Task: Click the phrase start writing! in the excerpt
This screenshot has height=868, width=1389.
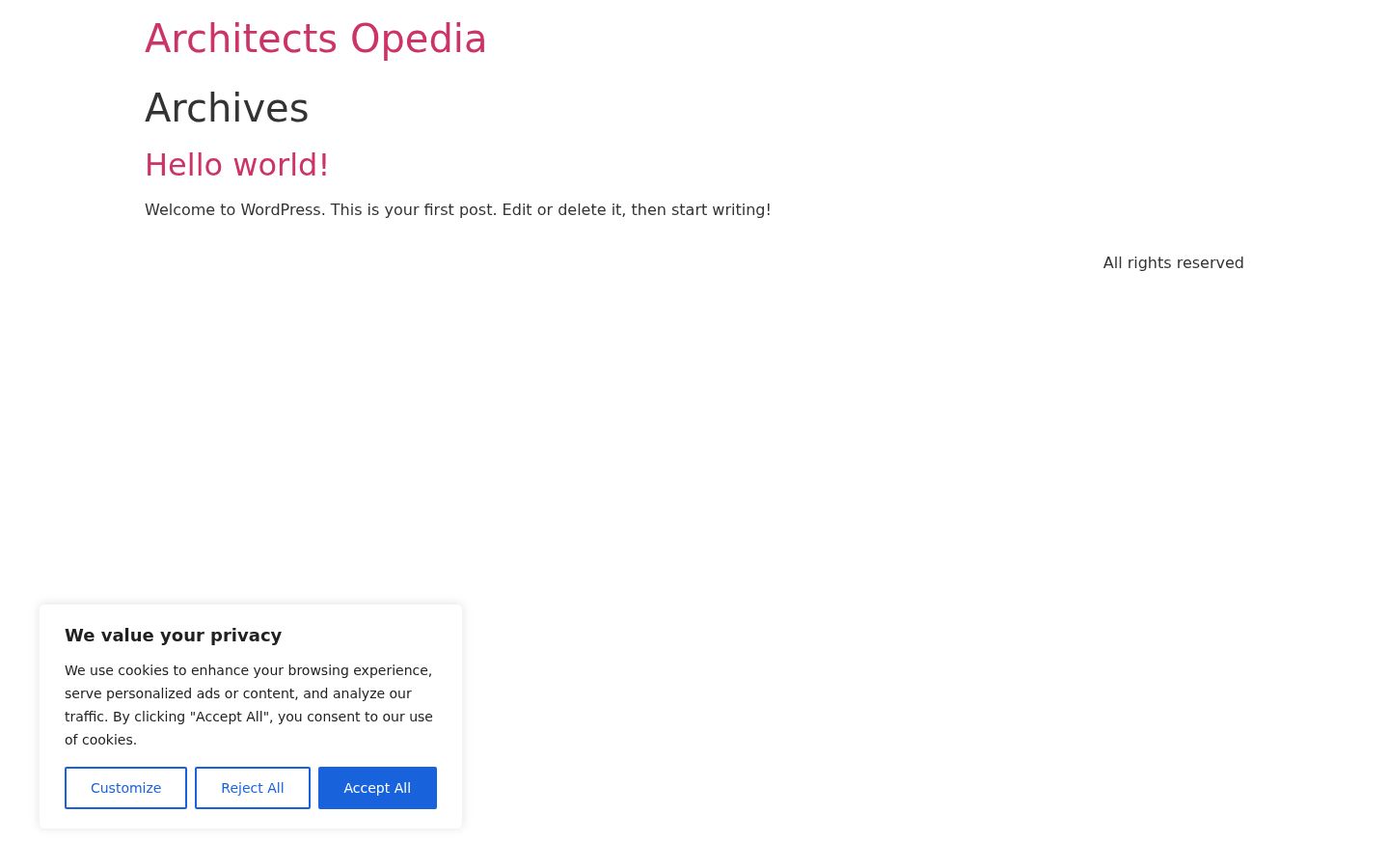Action: tap(722, 210)
